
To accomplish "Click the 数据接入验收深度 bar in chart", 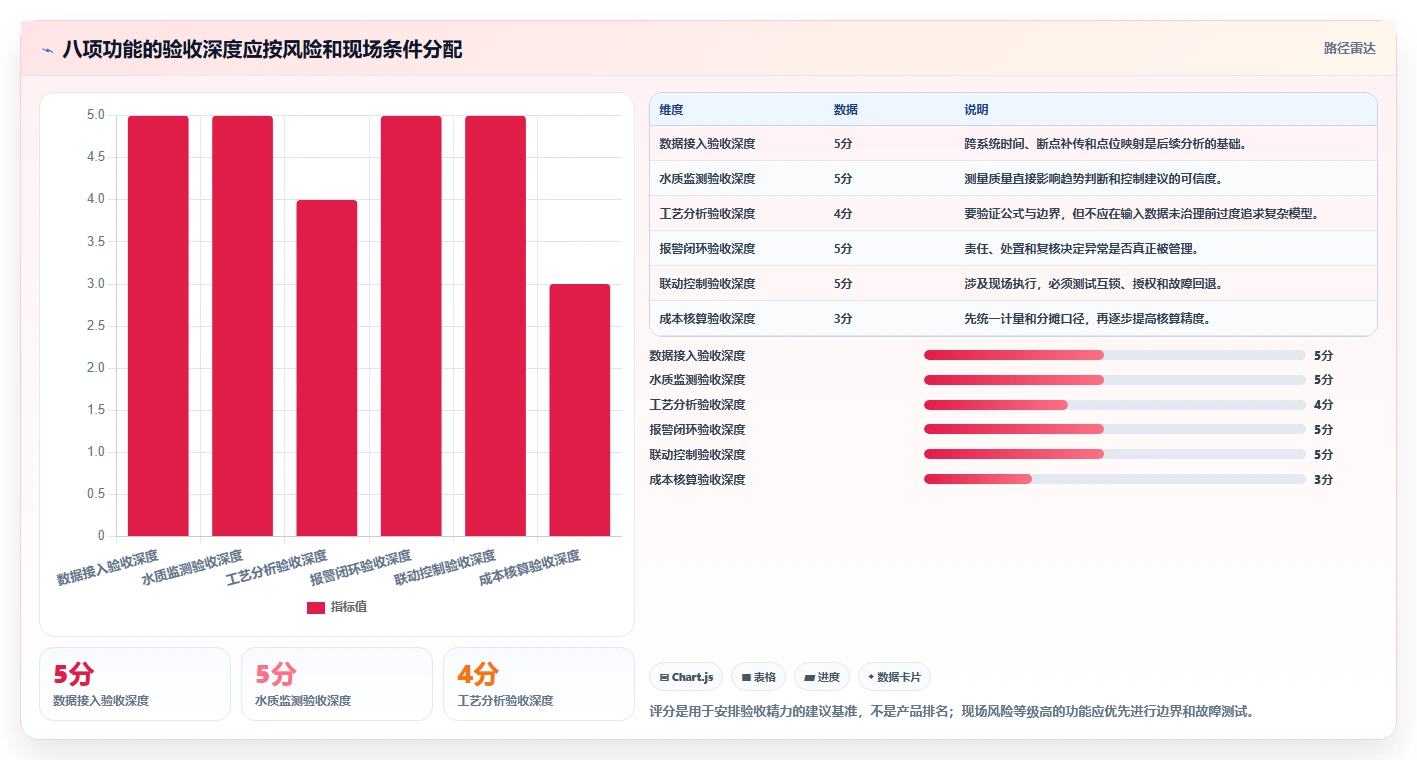I will click(158, 326).
